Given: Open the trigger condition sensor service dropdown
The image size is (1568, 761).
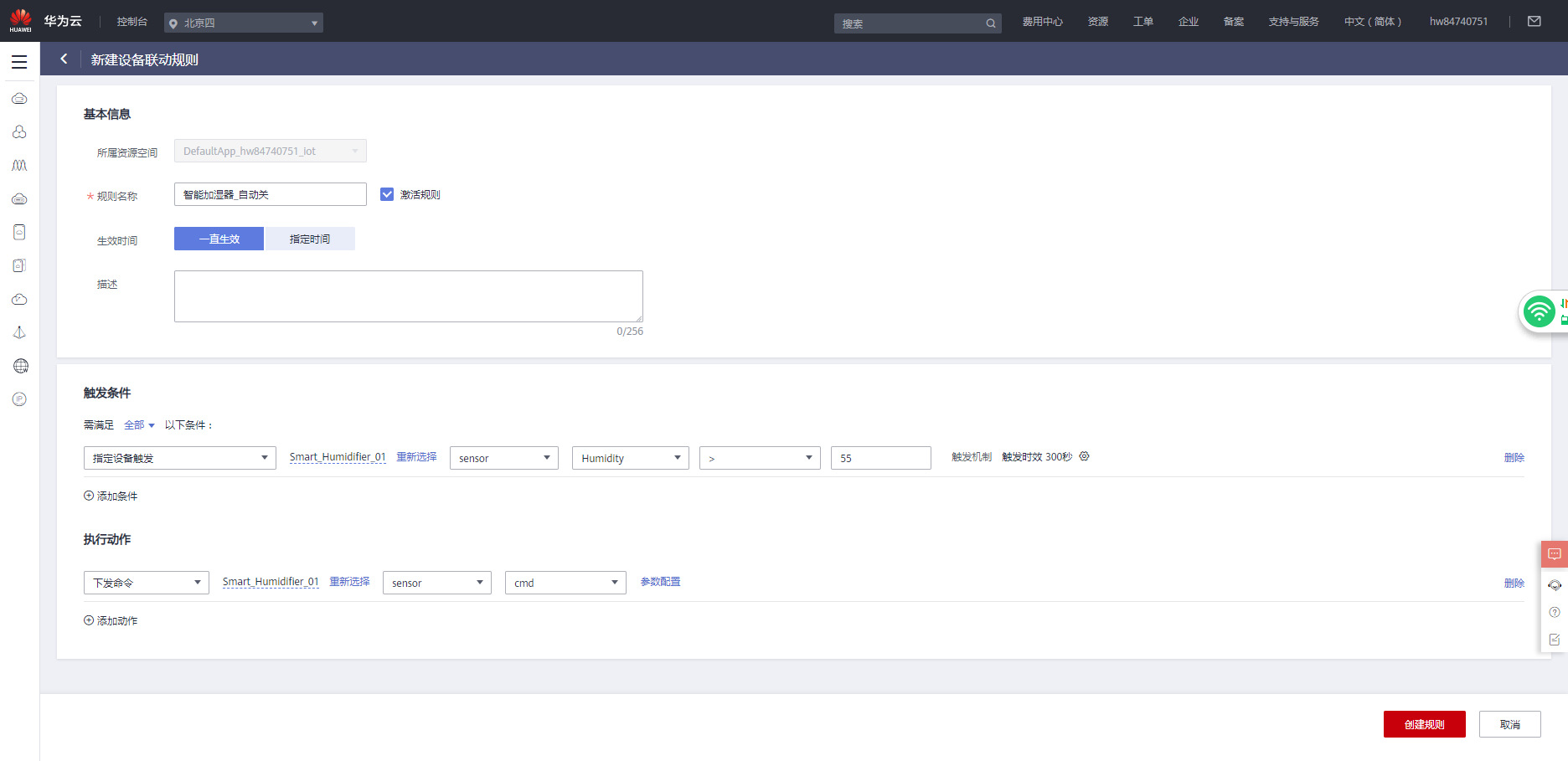Looking at the screenshot, I should [x=504, y=458].
